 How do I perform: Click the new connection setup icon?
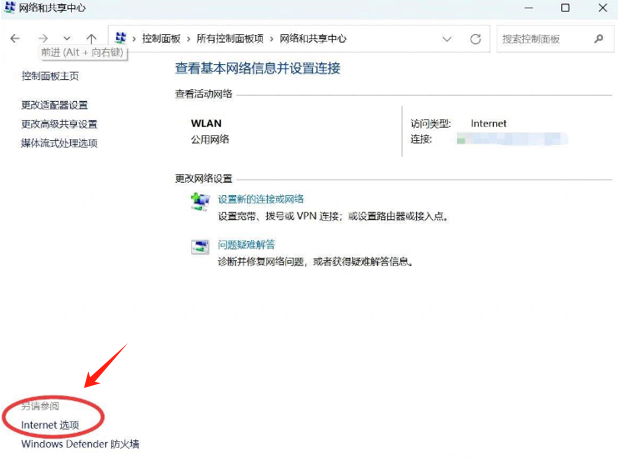pos(200,202)
